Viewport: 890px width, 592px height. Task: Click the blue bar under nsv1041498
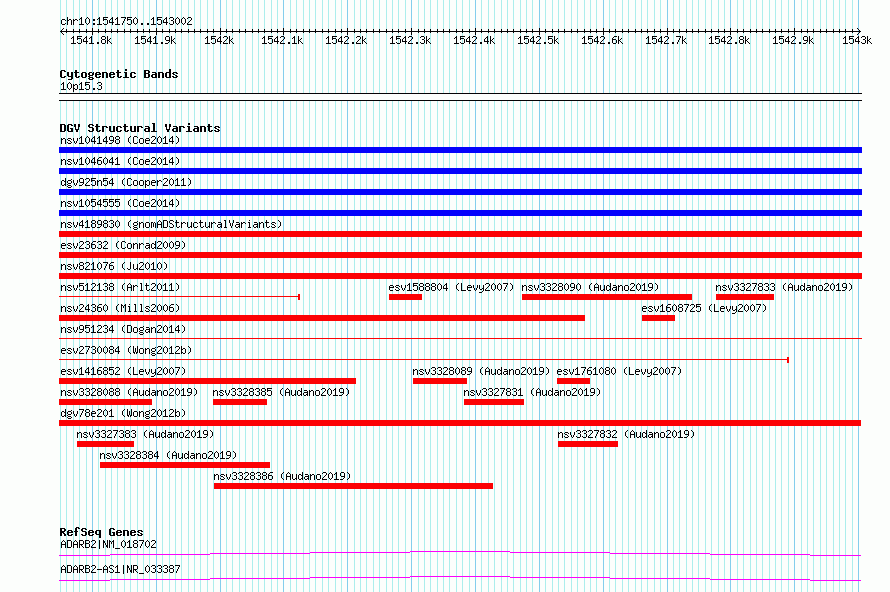pyautogui.click(x=460, y=150)
